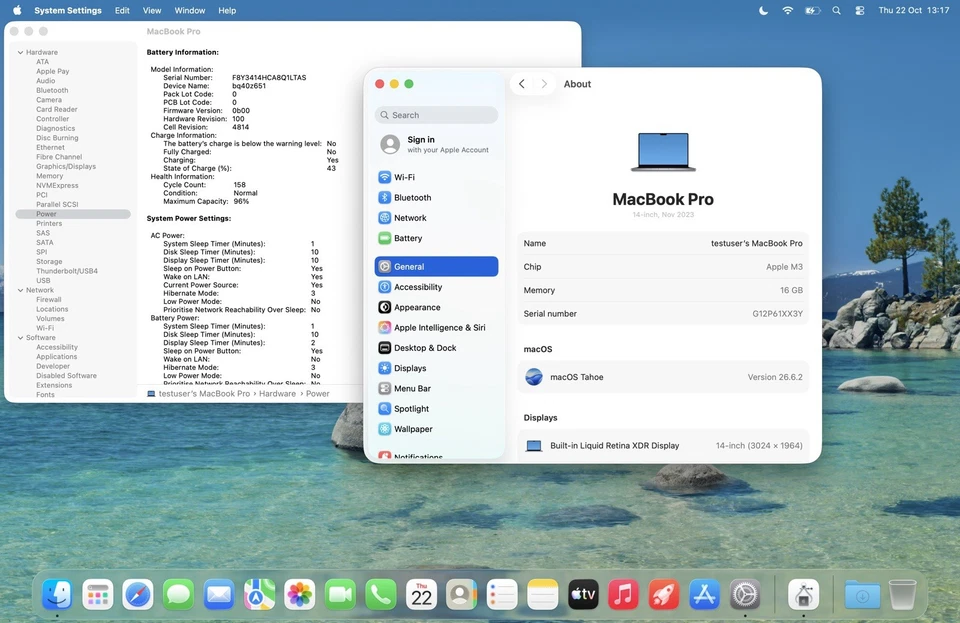Open Appearance settings
Viewport: 960px width, 623px height.
[436, 307]
